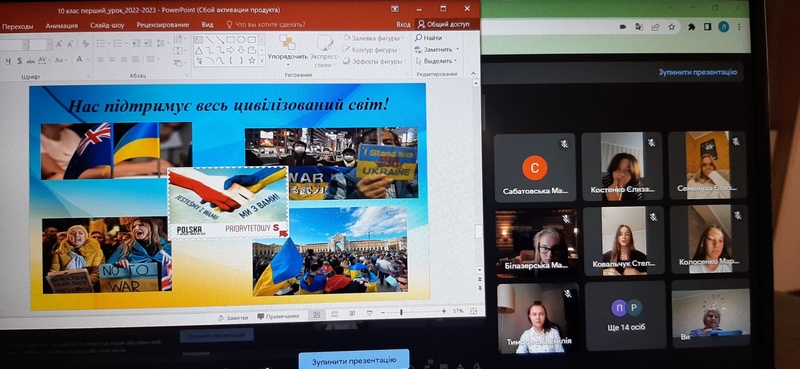This screenshot has width=800, height=369.
Task: Click Общий доступ share button
Action: (446, 24)
